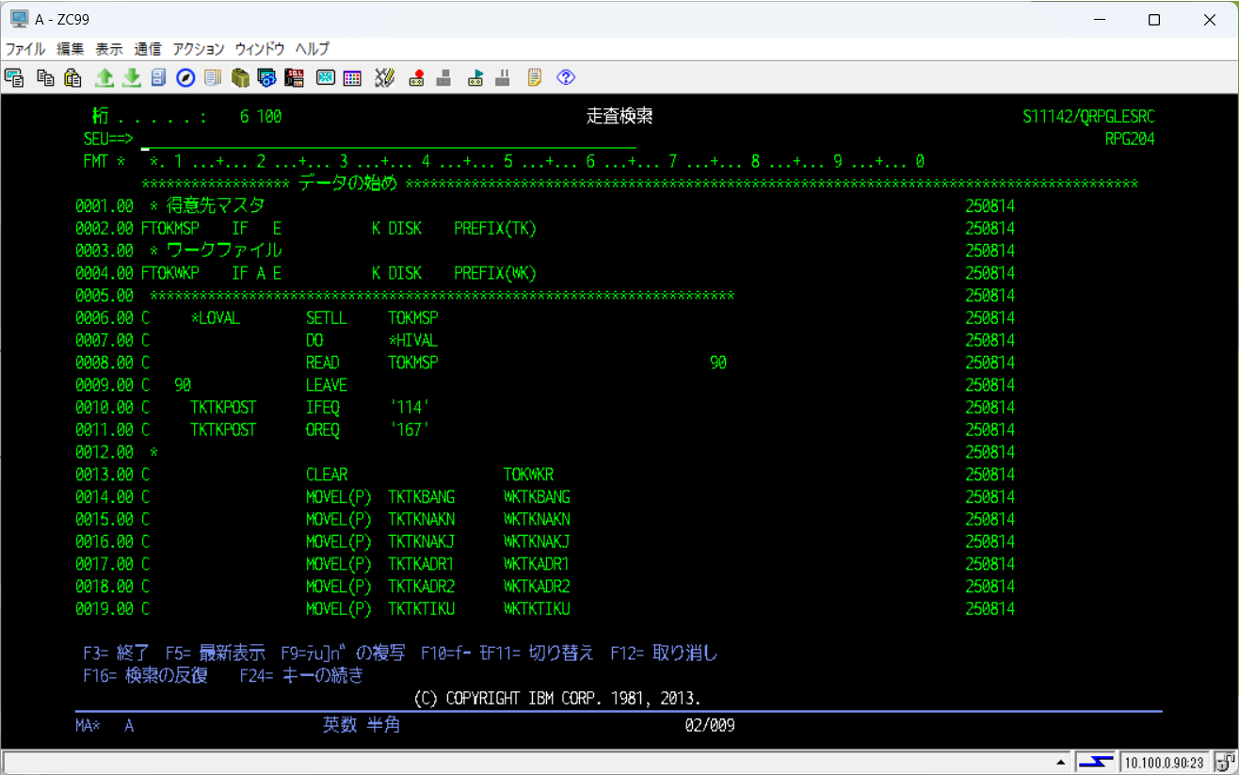Viewport: 1240px width, 776px height.
Task: Click the screen copy/print screen icon
Action: [x=14, y=78]
